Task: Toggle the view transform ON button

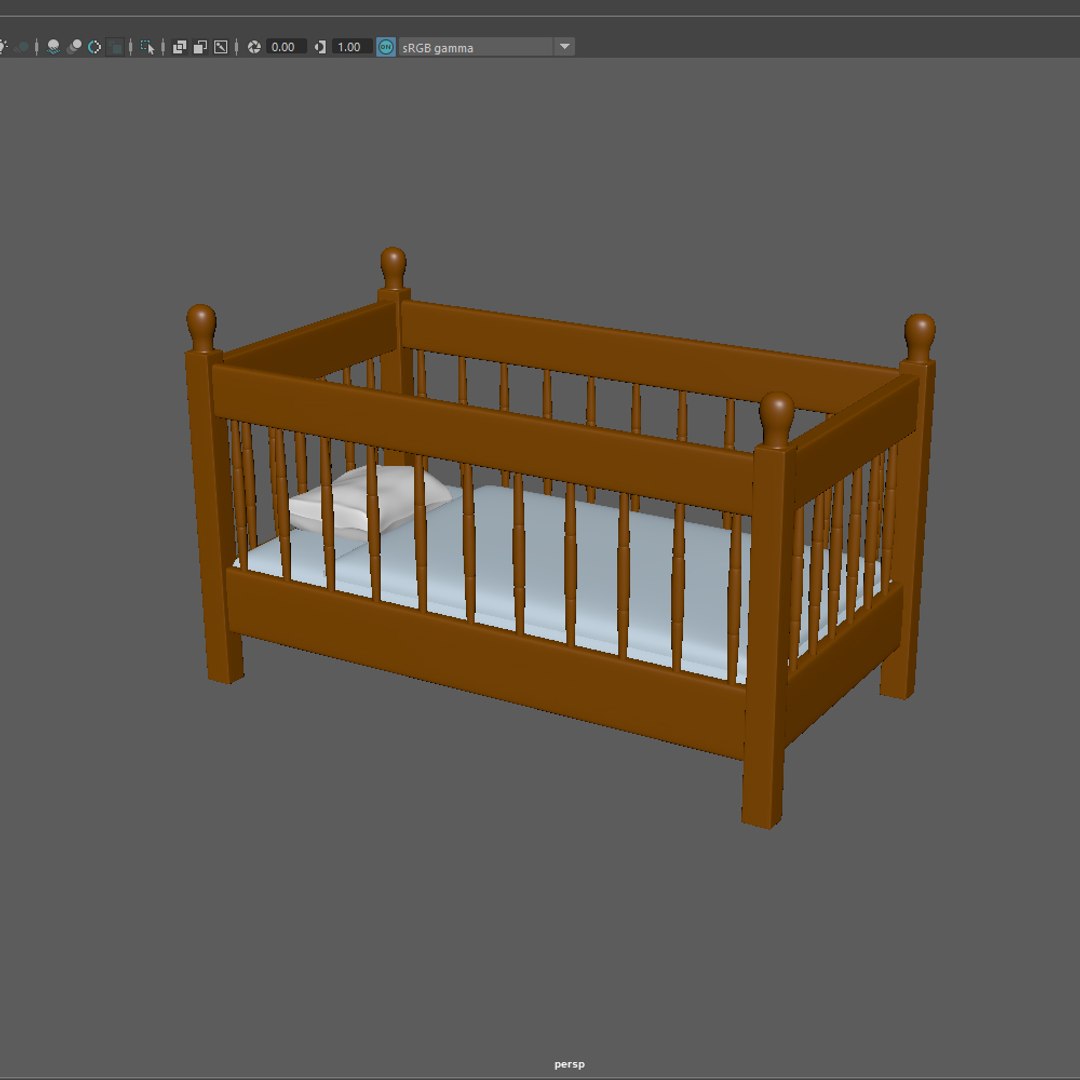Action: pyautogui.click(x=386, y=47)
